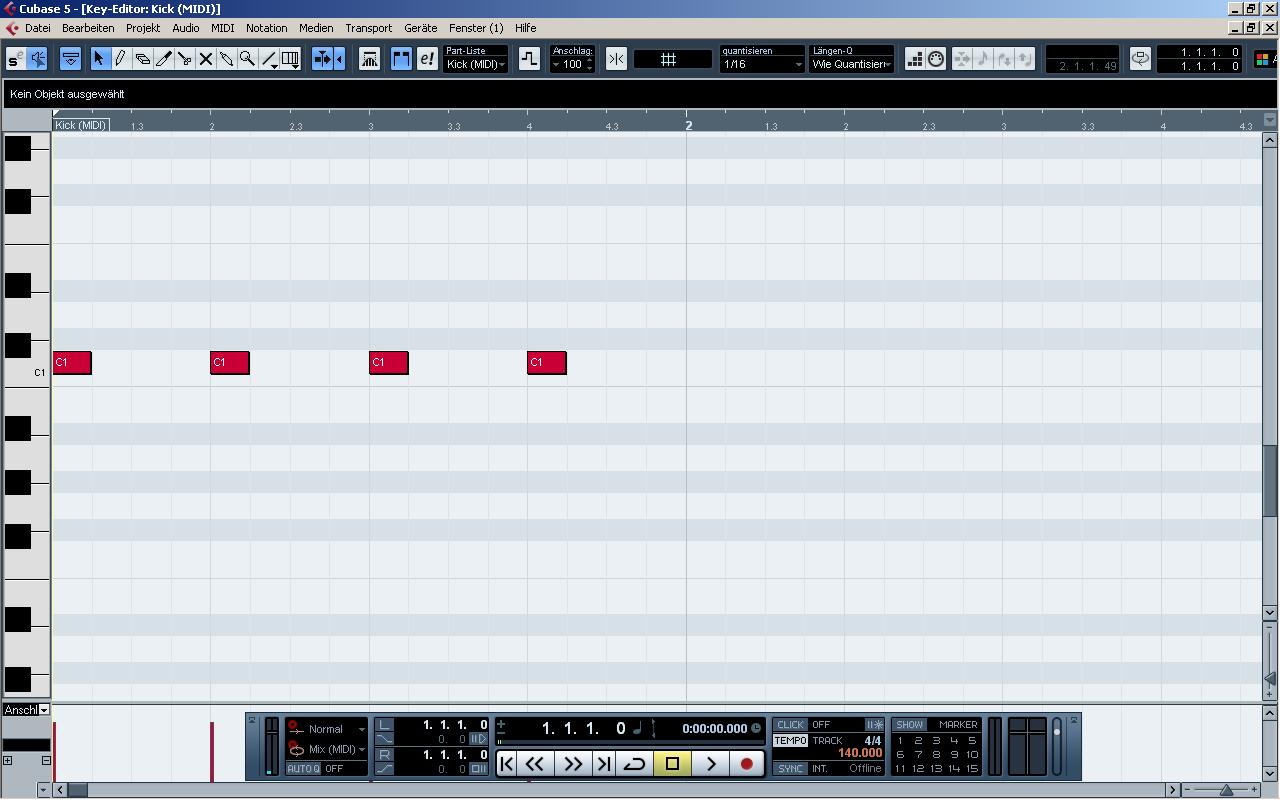Screen dimensions: 1280x802
Task: Select the trim tool
Action: [x=163, y=59]
